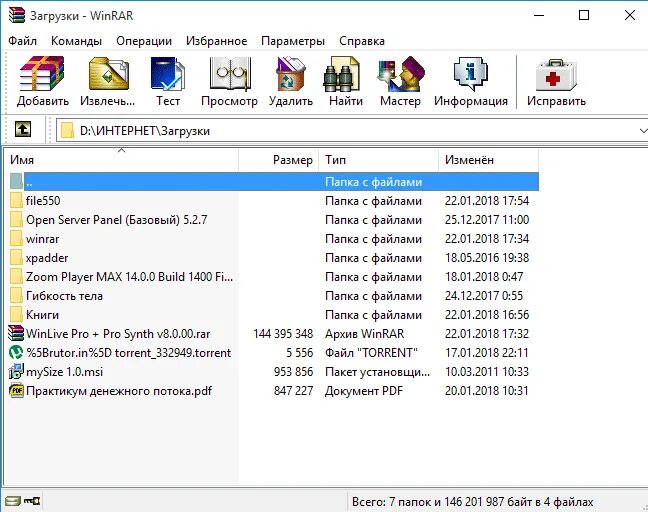Select Практикум денежного потока.pdf file name
648x512 pixels.
[x=119, y=391]
